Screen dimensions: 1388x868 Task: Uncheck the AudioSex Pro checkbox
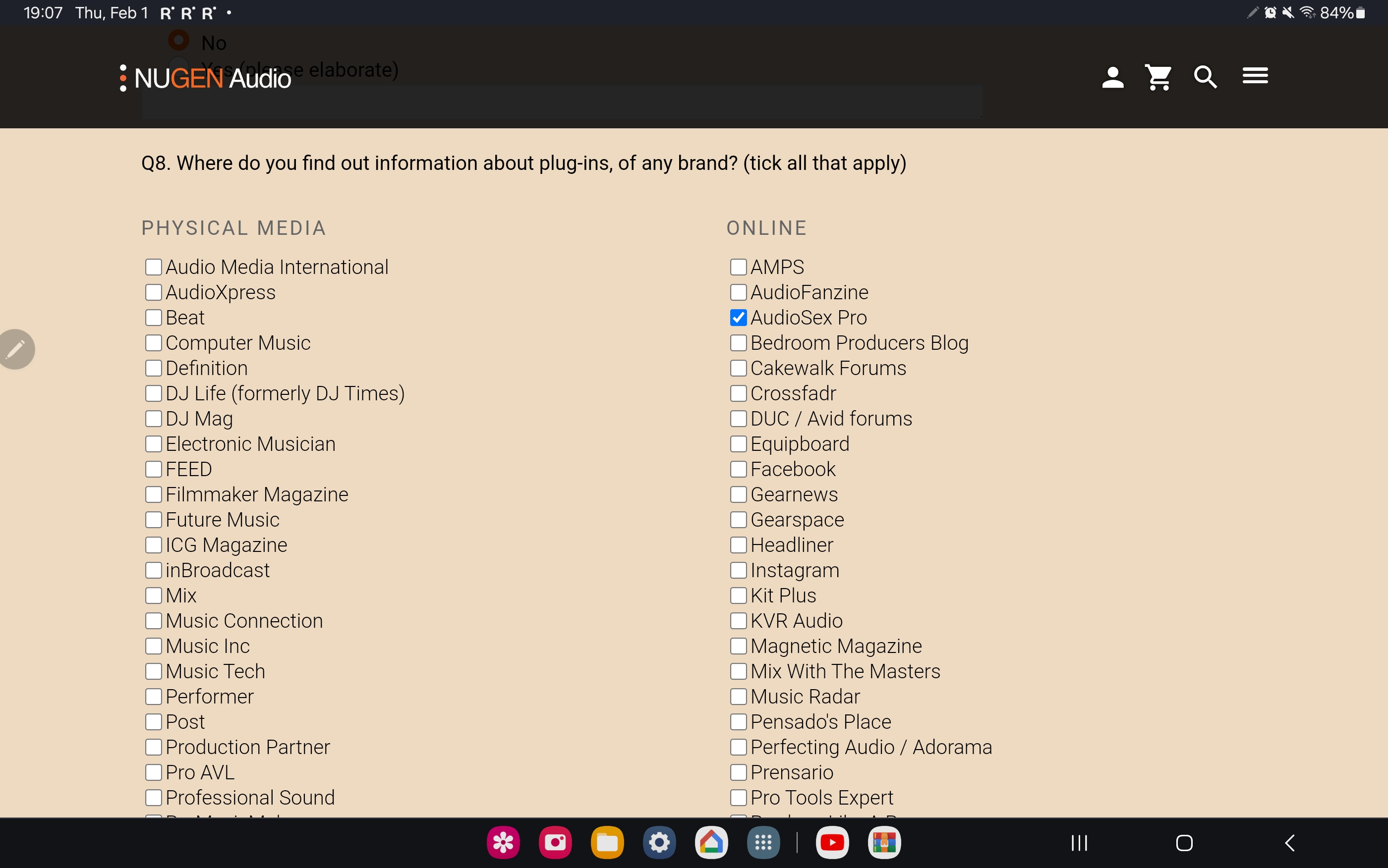(x=739, y=318)
